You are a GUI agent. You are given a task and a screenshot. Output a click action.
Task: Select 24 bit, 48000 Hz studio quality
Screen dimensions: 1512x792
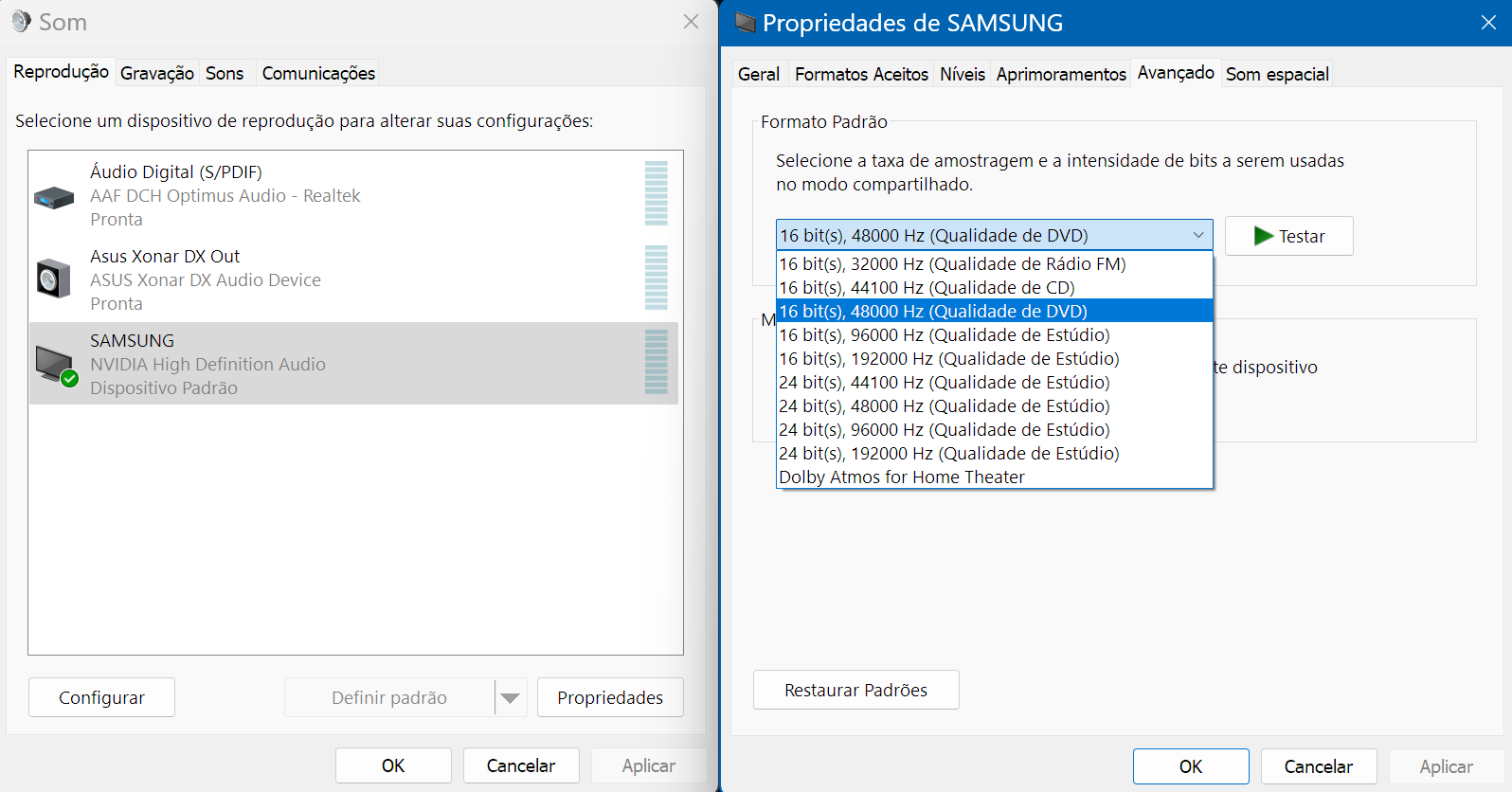tap(994, 405)
